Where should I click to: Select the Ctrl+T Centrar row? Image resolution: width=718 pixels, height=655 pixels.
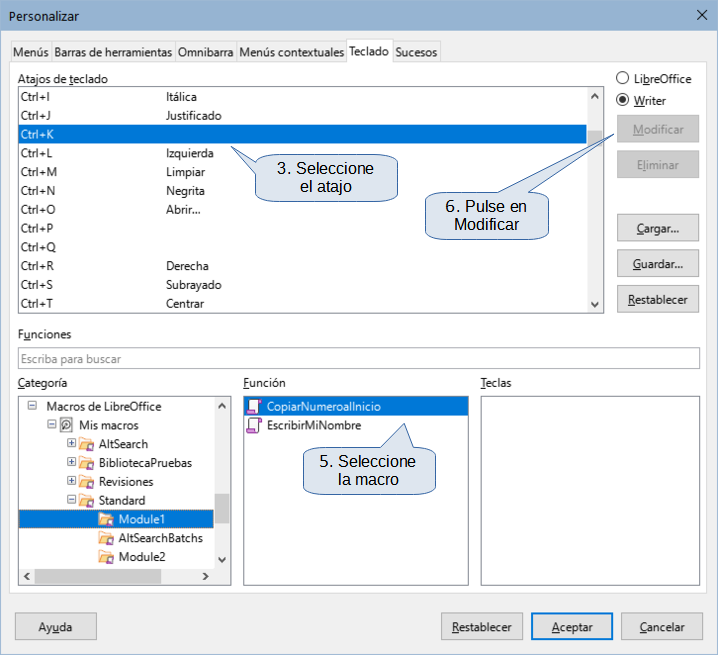(x=302, y=303)
